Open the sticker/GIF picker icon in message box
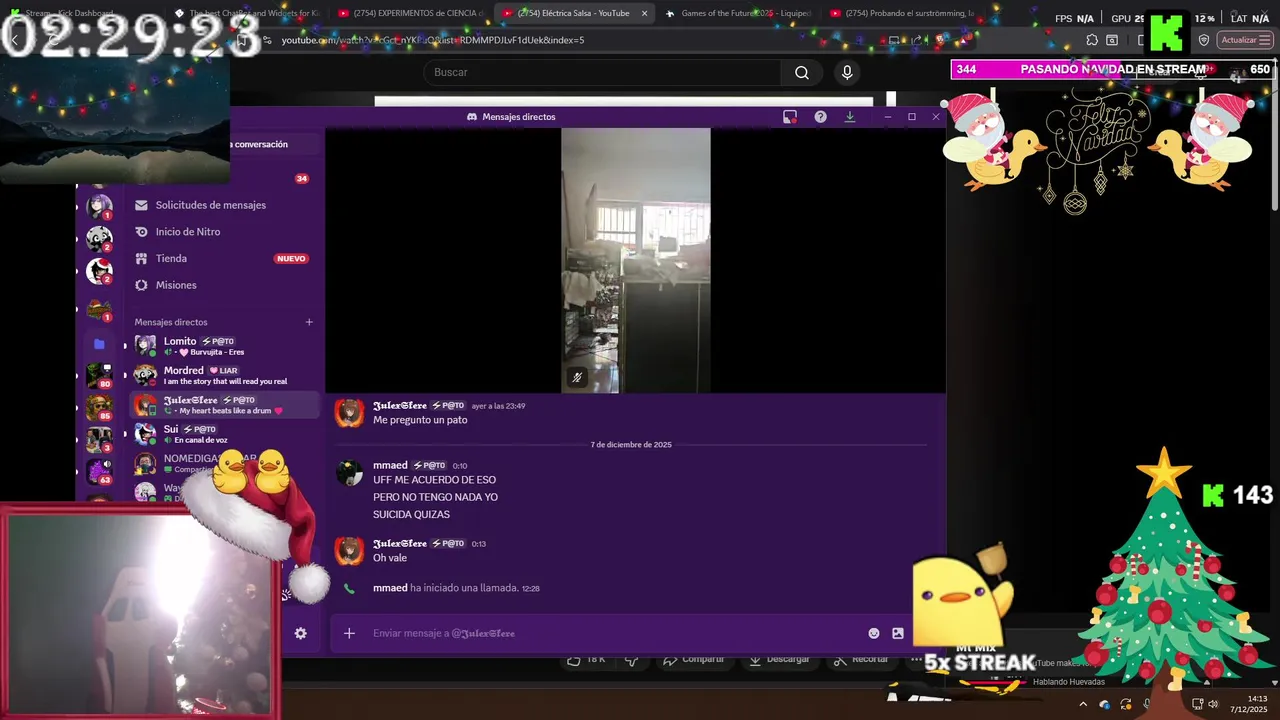This screenshot has height=720, width=1280. point(898,633)
